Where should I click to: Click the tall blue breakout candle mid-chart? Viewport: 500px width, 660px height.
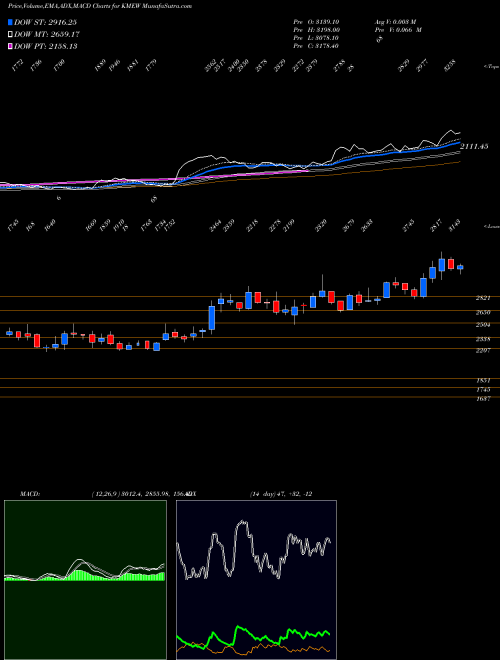(x=212, y=318)
